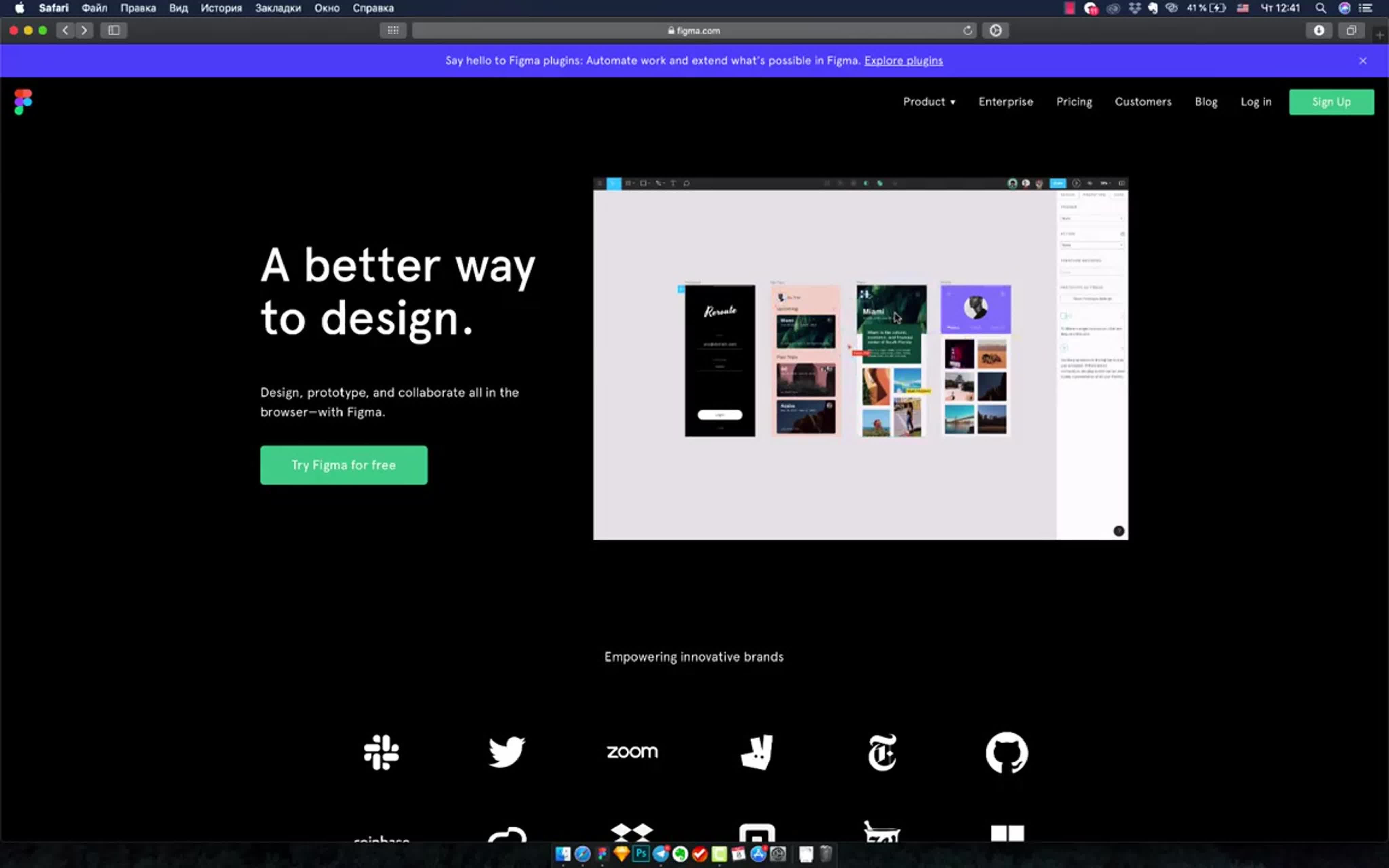Close the purple plugins announcement banner
Image resolution: width=1389 pixels, height=868 pixels.
tap(1363, 61)
